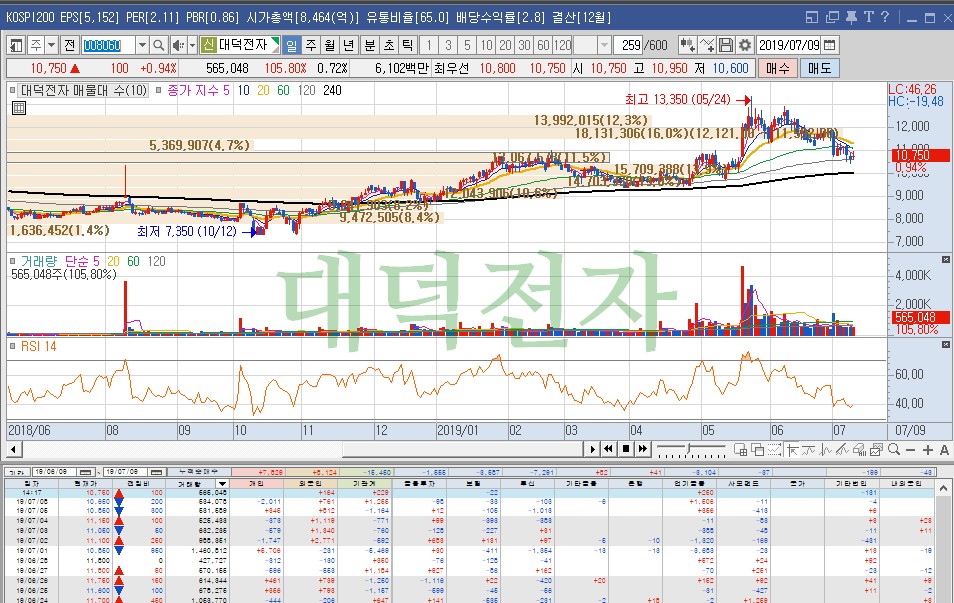Image resolution: width=954 pixels, height=603 pixels.
Task: Select the daily 일 period toggle
Action: pyautogui.click(x=292, y=45)
